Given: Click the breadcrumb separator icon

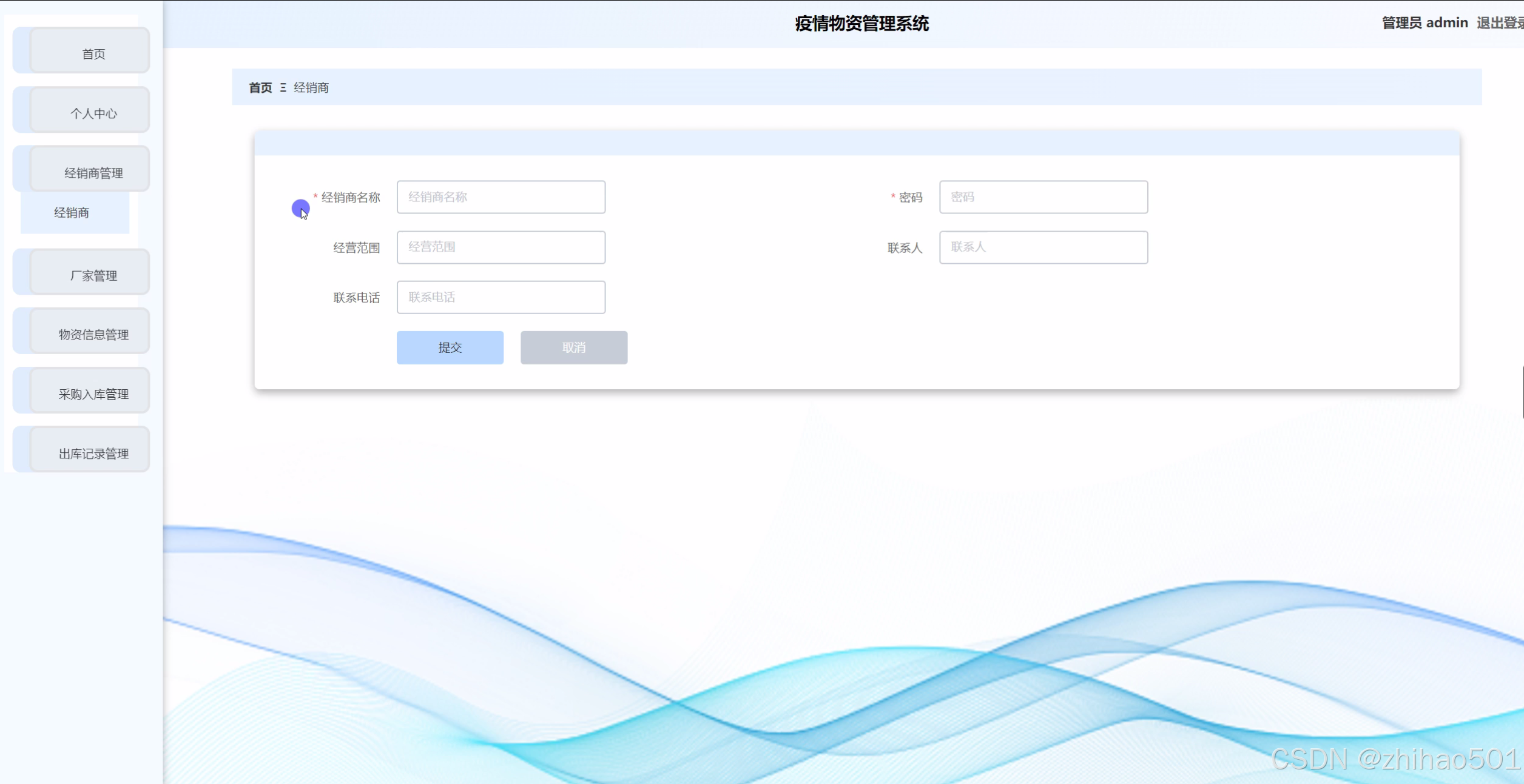Looking at the screenshot, I should (283, 88).
